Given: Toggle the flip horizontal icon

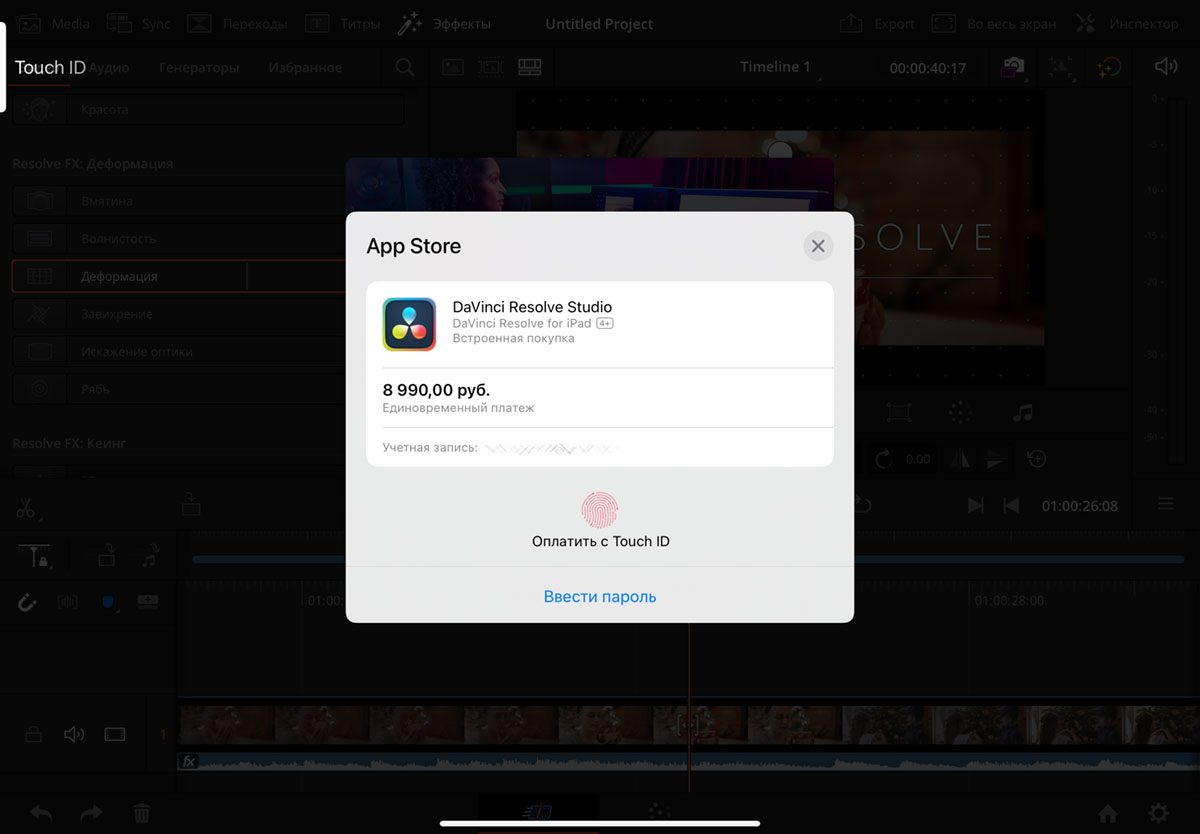Looking at the screenshot, I should point(960,459).
